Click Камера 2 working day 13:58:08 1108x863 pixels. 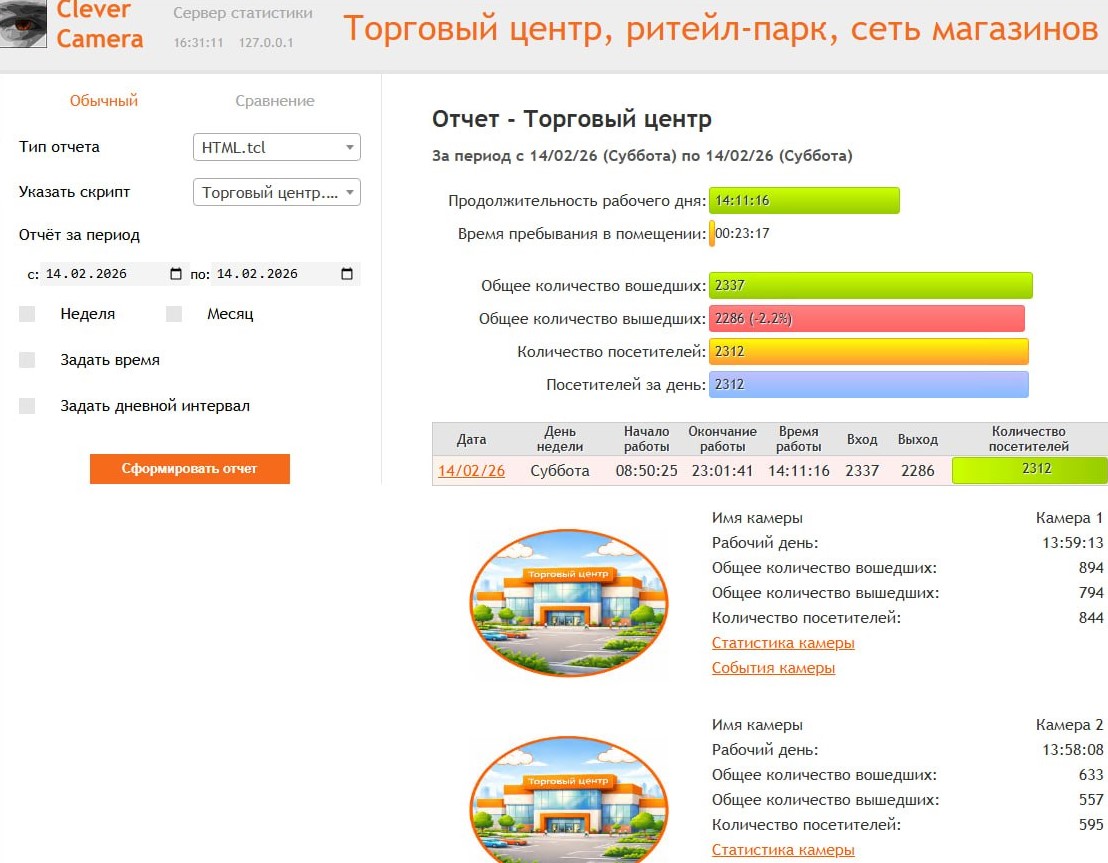[x=1073, y=750]
